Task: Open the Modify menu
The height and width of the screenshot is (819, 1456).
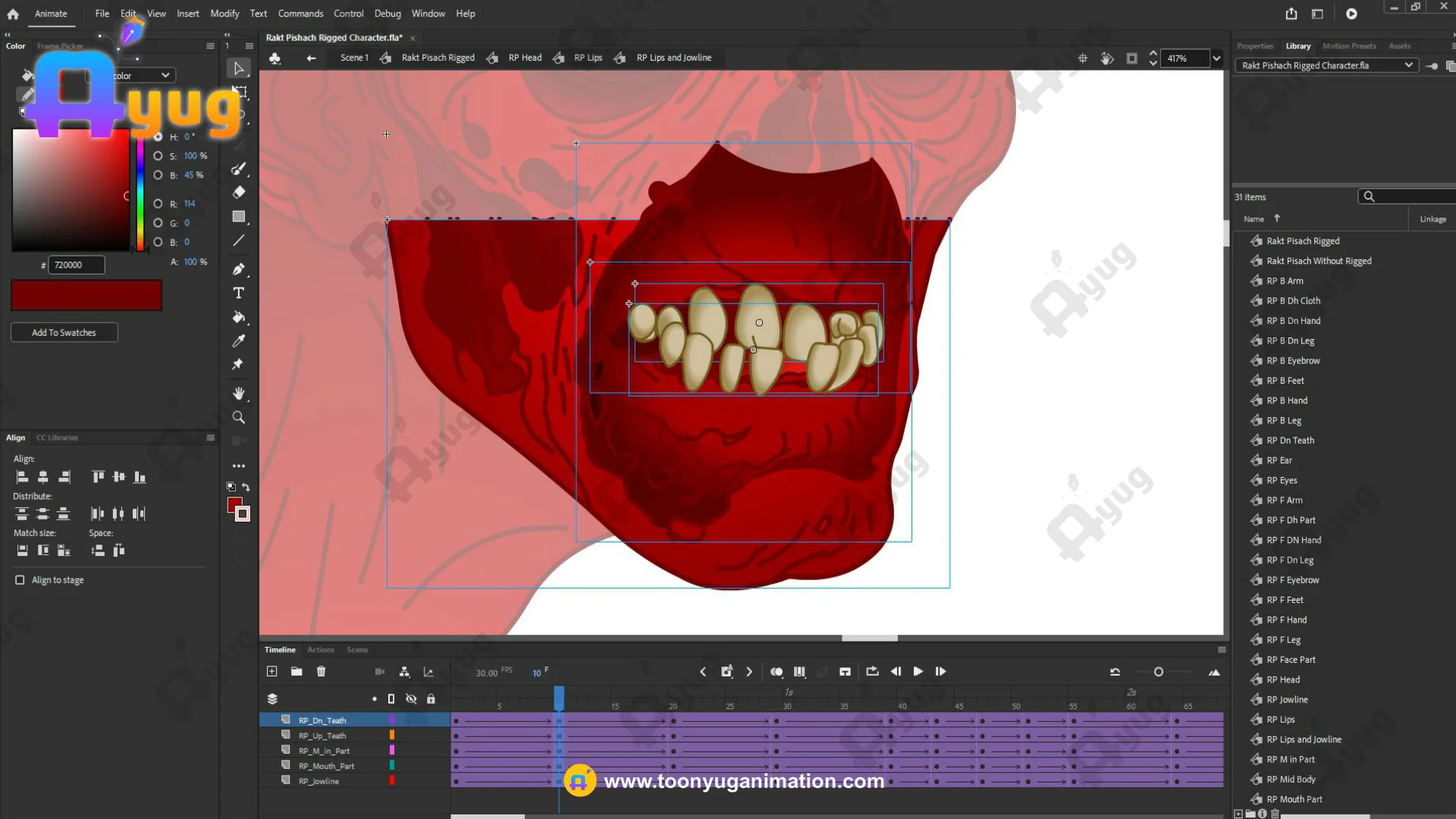Action: [x=224, y=14]
